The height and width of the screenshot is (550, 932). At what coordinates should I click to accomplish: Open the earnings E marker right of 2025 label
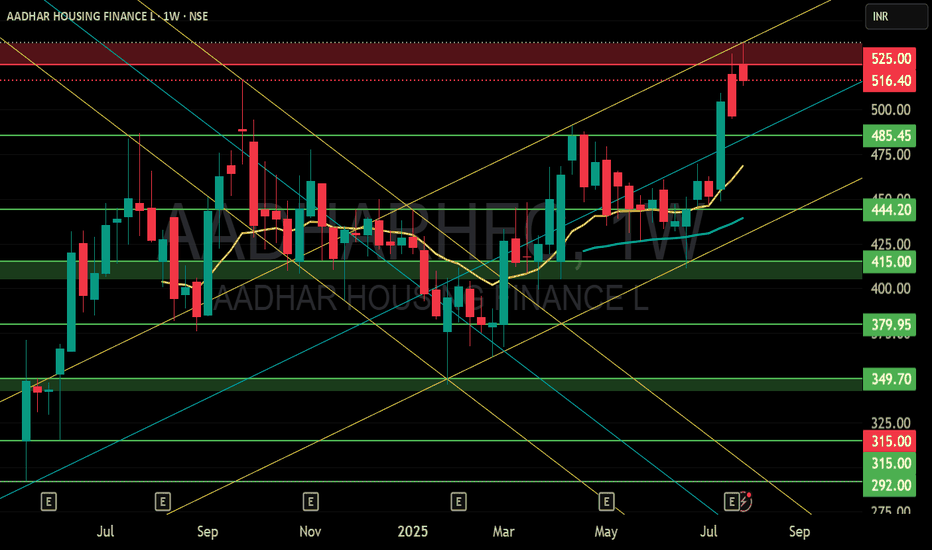click(x=458, y=502)
